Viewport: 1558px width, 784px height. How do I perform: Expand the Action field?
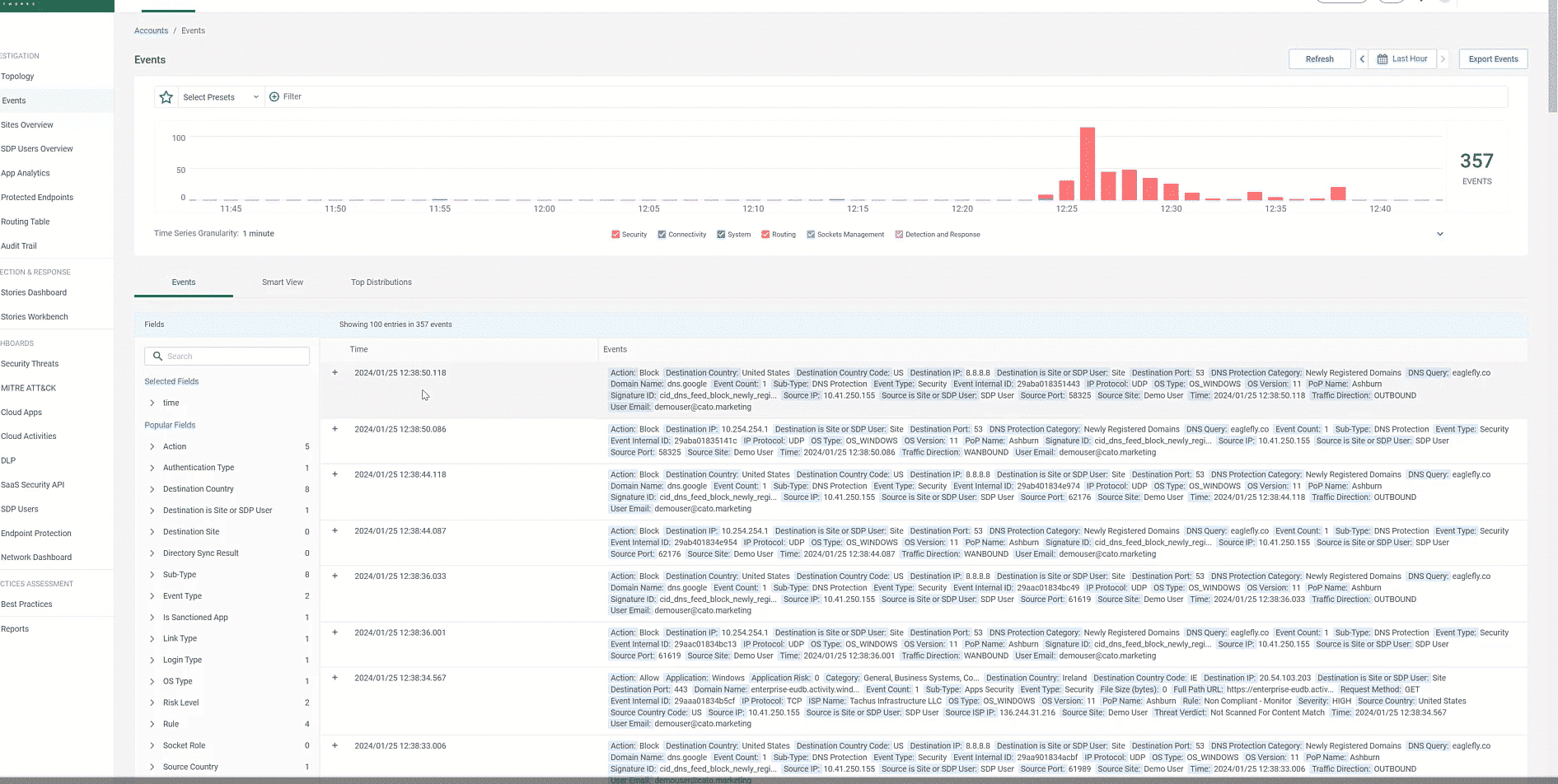pos(152,447)
